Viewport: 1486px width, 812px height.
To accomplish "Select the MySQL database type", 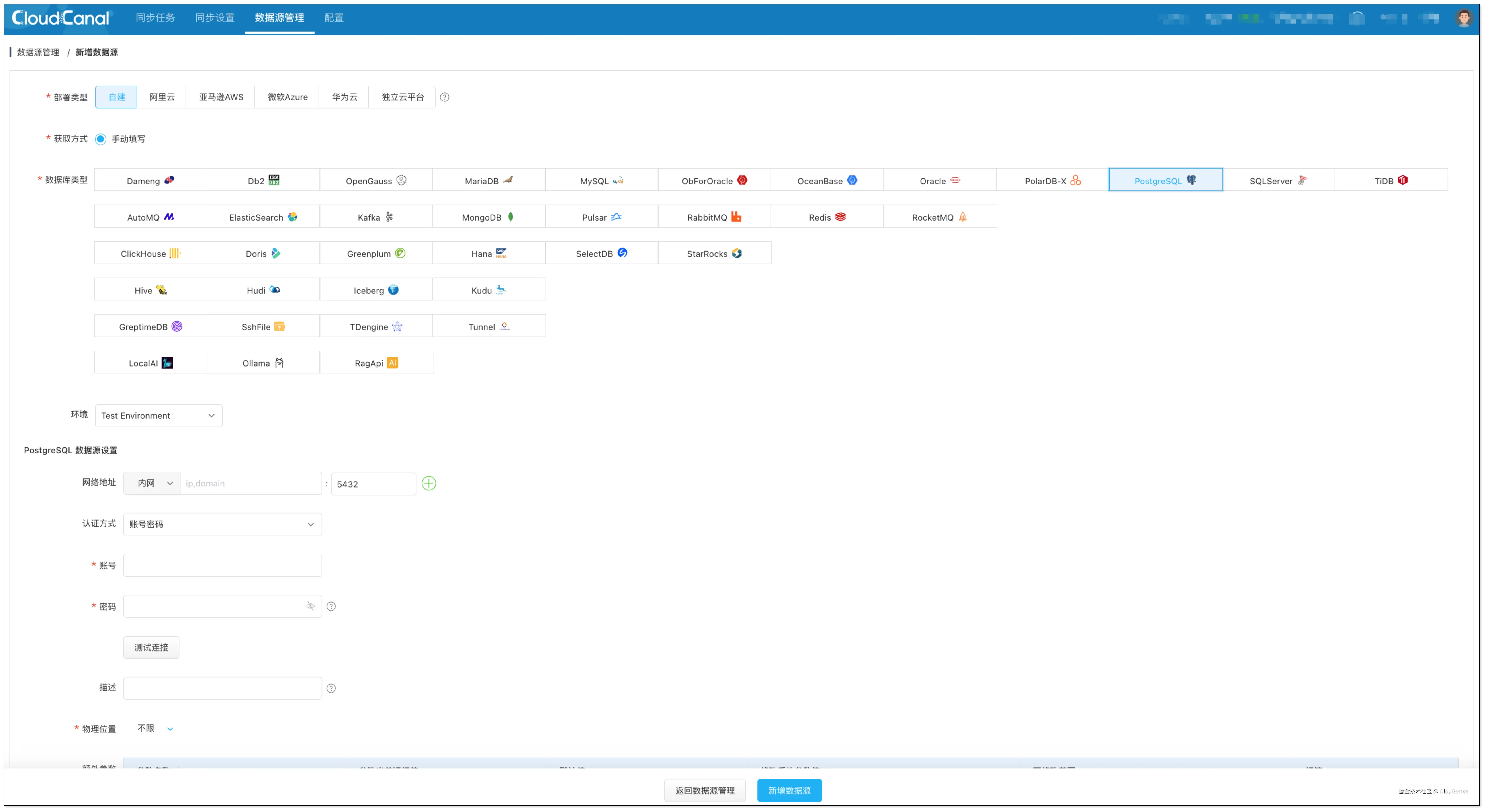I will pyautogui.click(x=601, y=181).
